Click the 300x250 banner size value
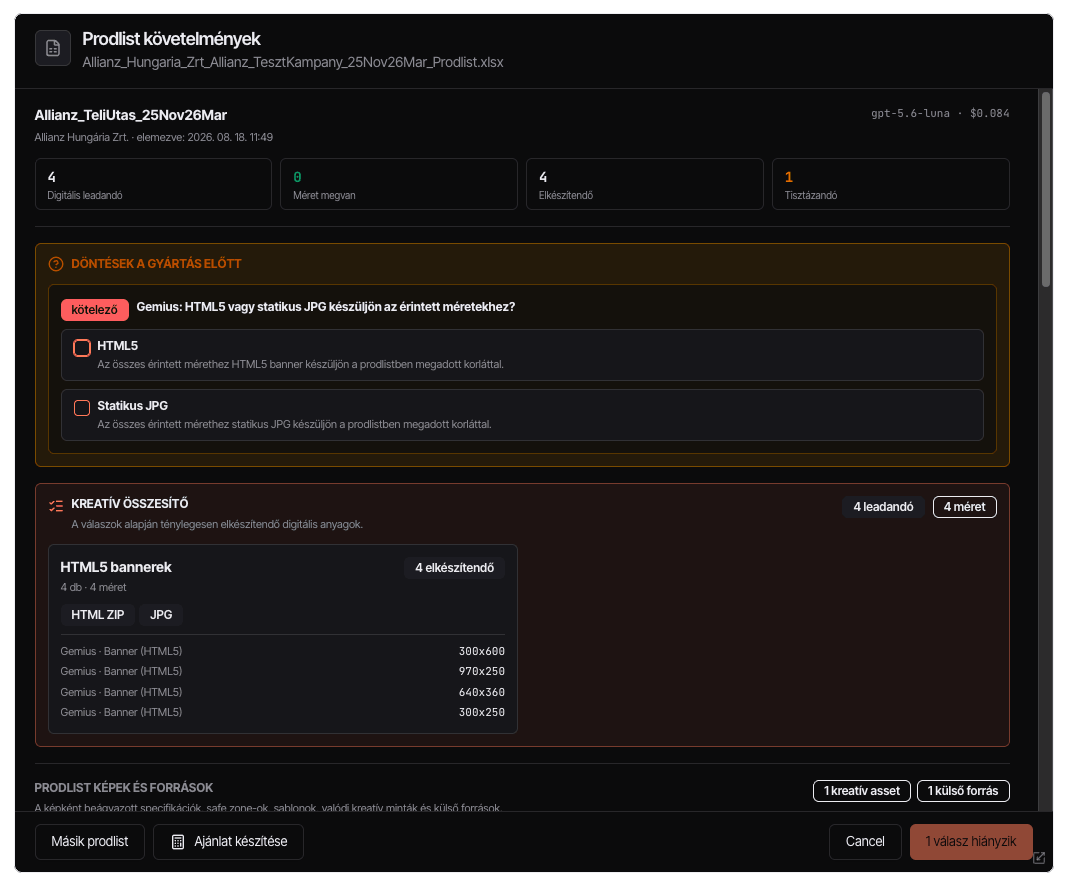 point(482,712)
